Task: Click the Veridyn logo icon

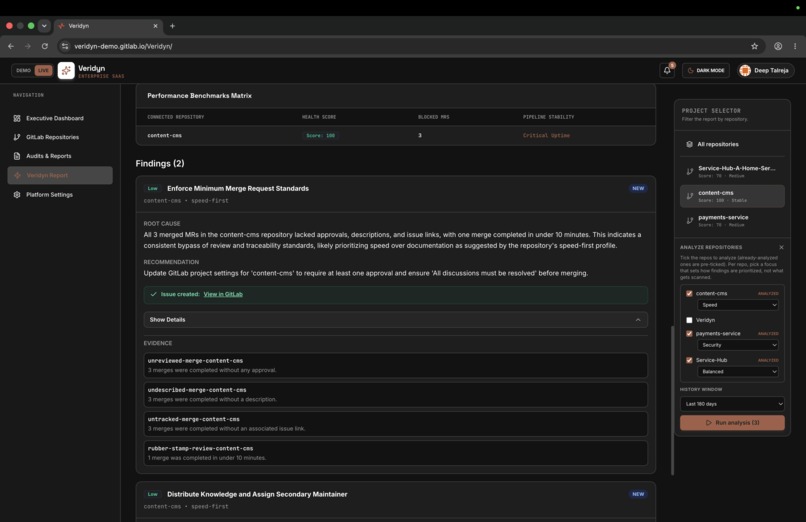Action: [x=66, y=70]
